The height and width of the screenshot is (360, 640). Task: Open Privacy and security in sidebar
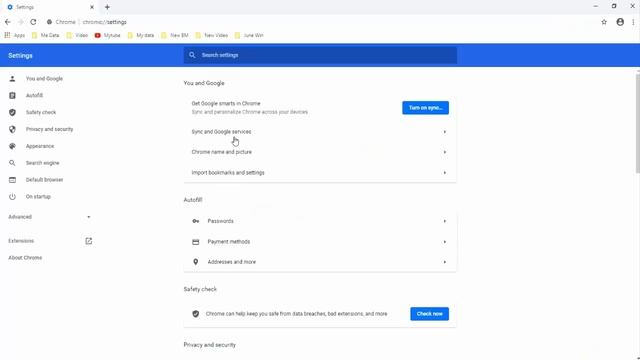[x=49, y=129]
